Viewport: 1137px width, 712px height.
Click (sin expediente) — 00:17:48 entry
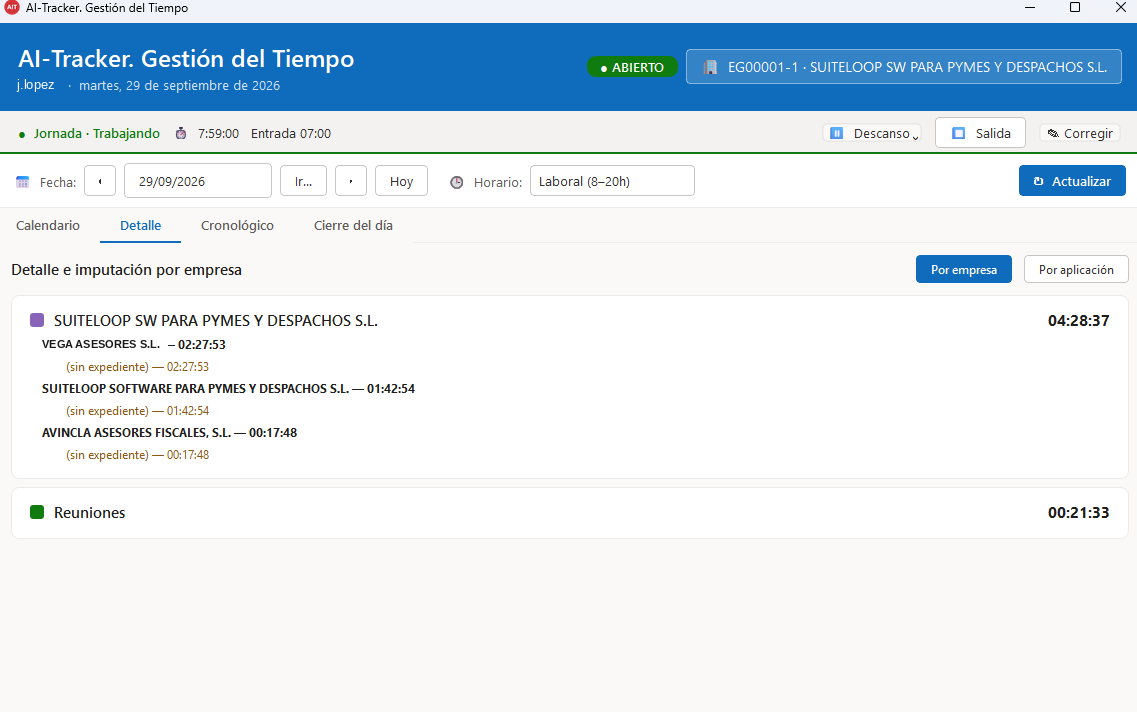(137, 455)
